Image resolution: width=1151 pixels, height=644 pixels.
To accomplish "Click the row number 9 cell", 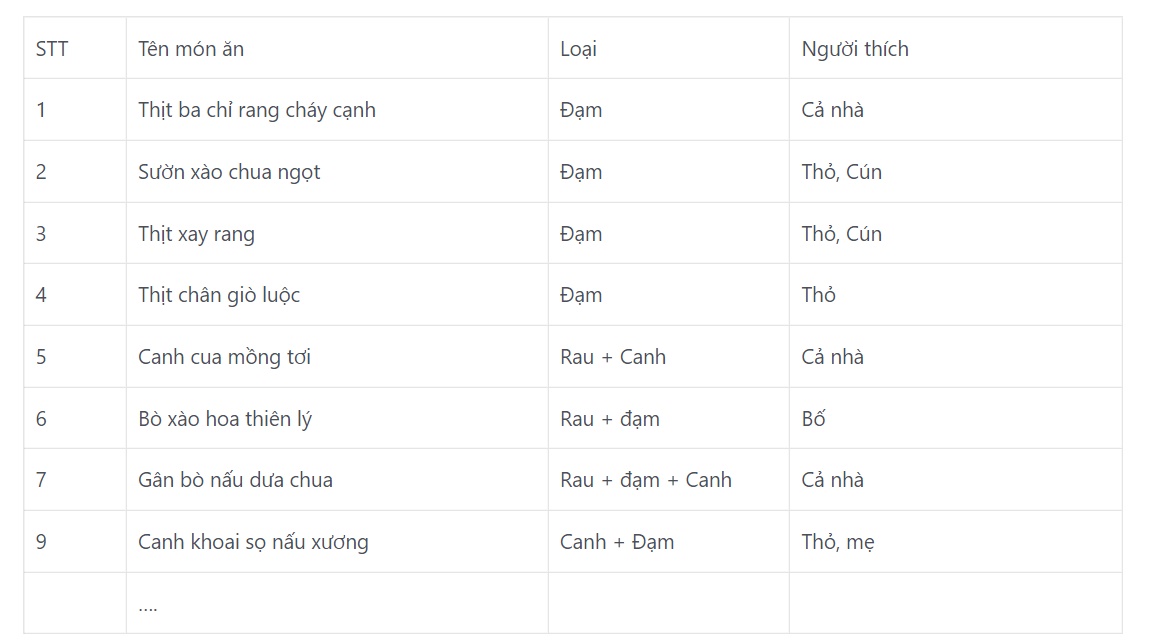I will pos(75,542).
